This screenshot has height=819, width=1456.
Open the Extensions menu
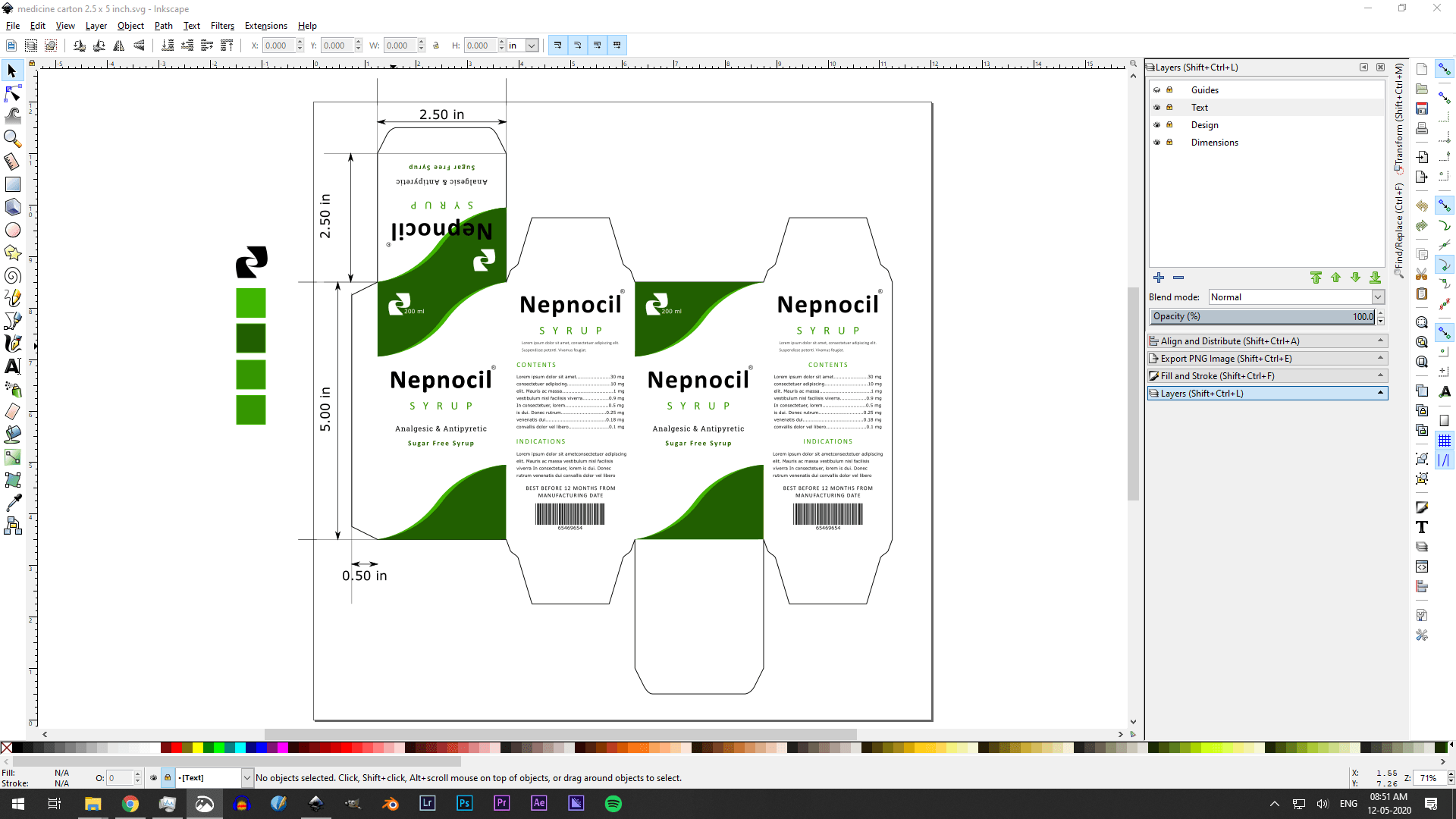pos(265,26)
